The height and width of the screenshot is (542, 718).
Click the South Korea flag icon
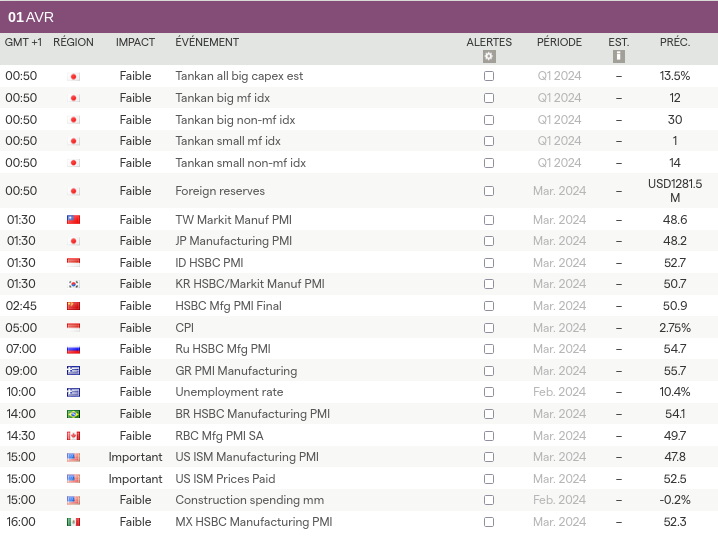pos(73,285)
